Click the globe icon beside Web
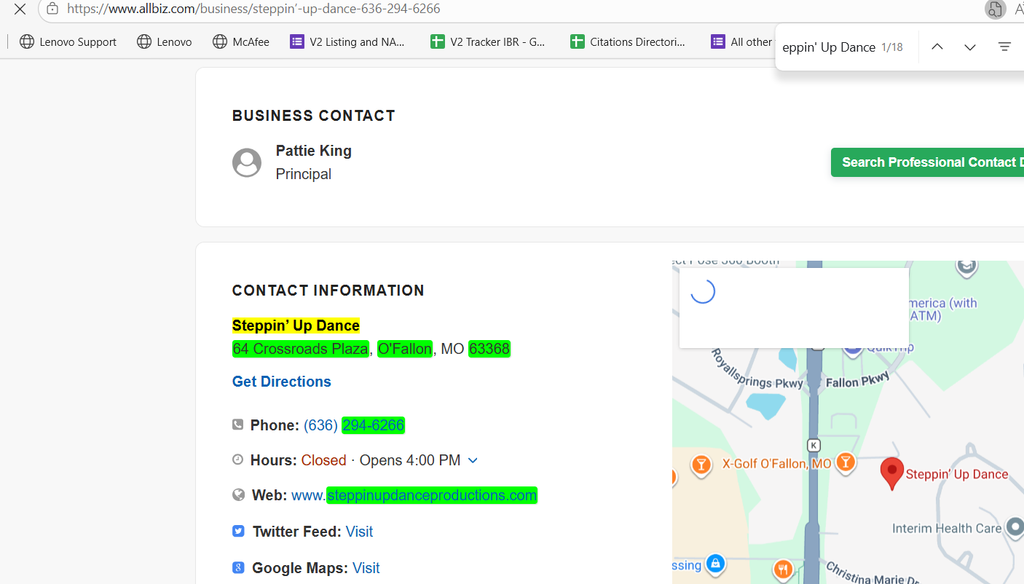The image size is (1024, 584). pyautogui.click(x=238, y=495)
